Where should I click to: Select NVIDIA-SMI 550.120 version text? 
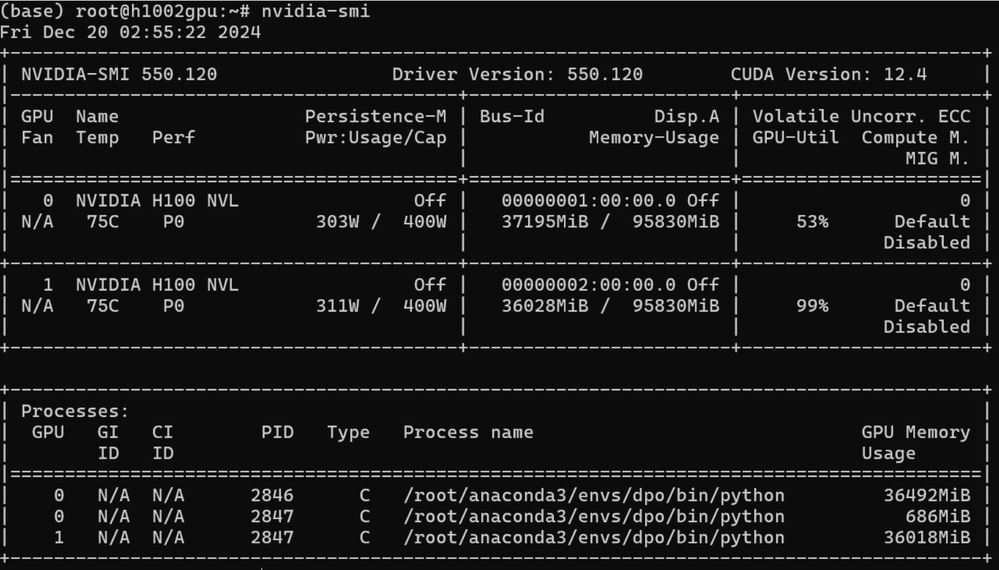click(119, 75)
